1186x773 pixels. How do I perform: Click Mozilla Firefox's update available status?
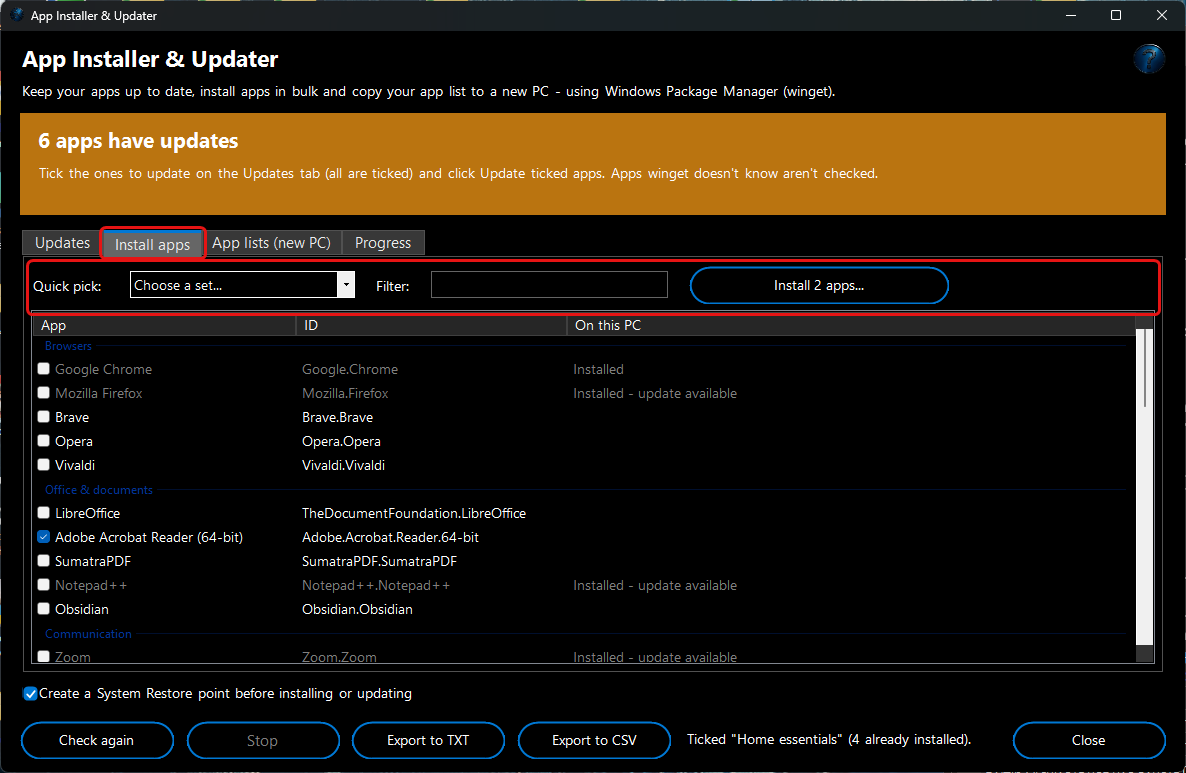click(655, 393)
